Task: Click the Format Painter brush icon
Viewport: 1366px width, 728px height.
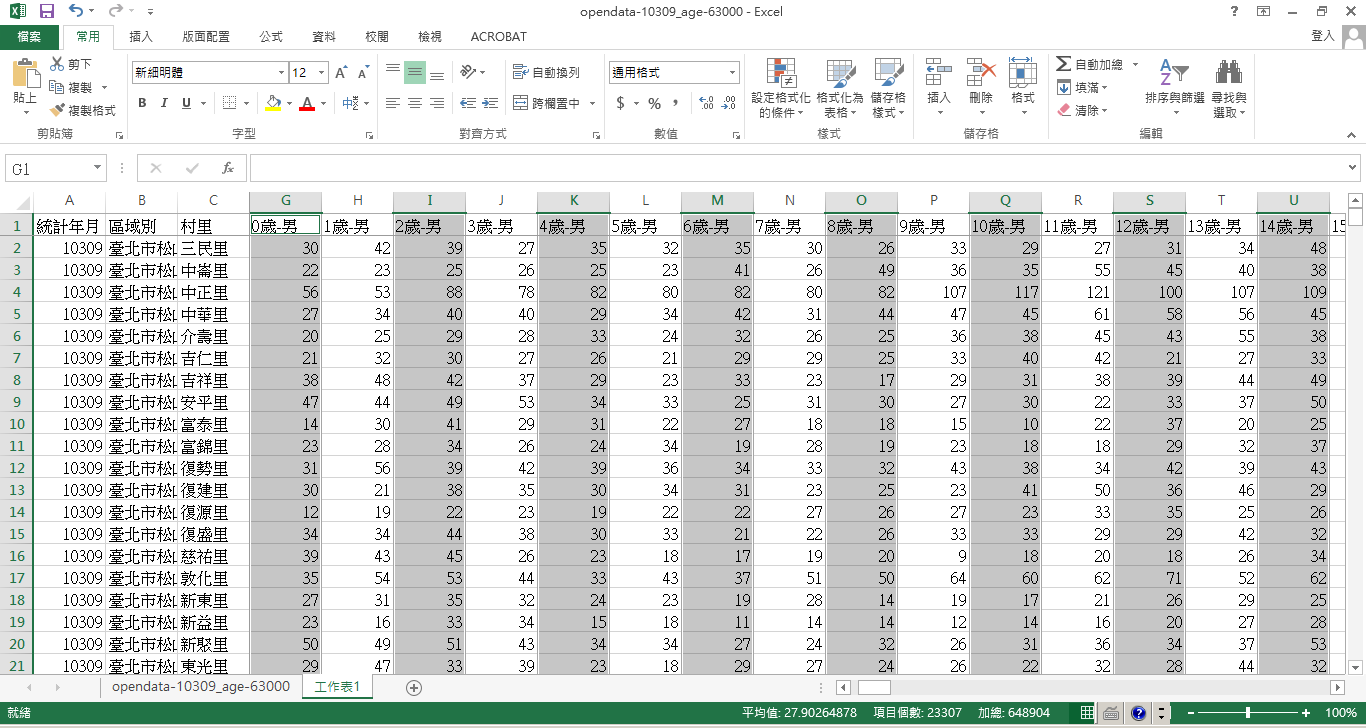Action: pyautogui.click(x=57, y=110)
